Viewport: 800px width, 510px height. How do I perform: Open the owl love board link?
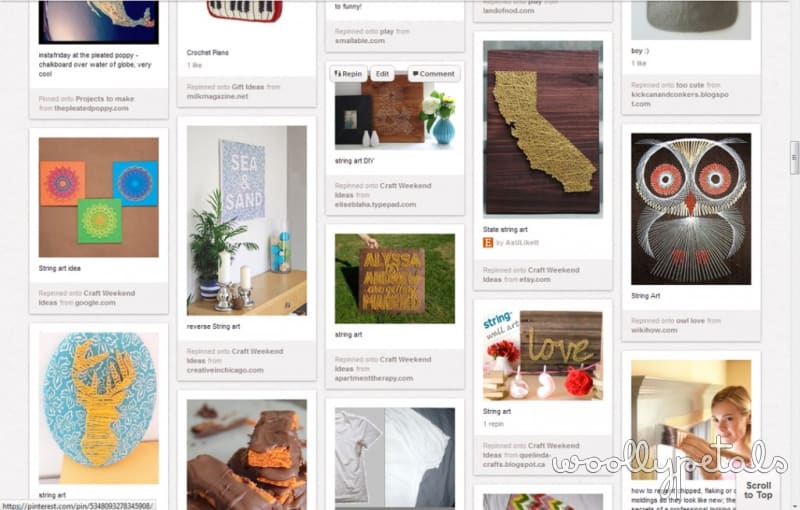[x=690, y=321]
